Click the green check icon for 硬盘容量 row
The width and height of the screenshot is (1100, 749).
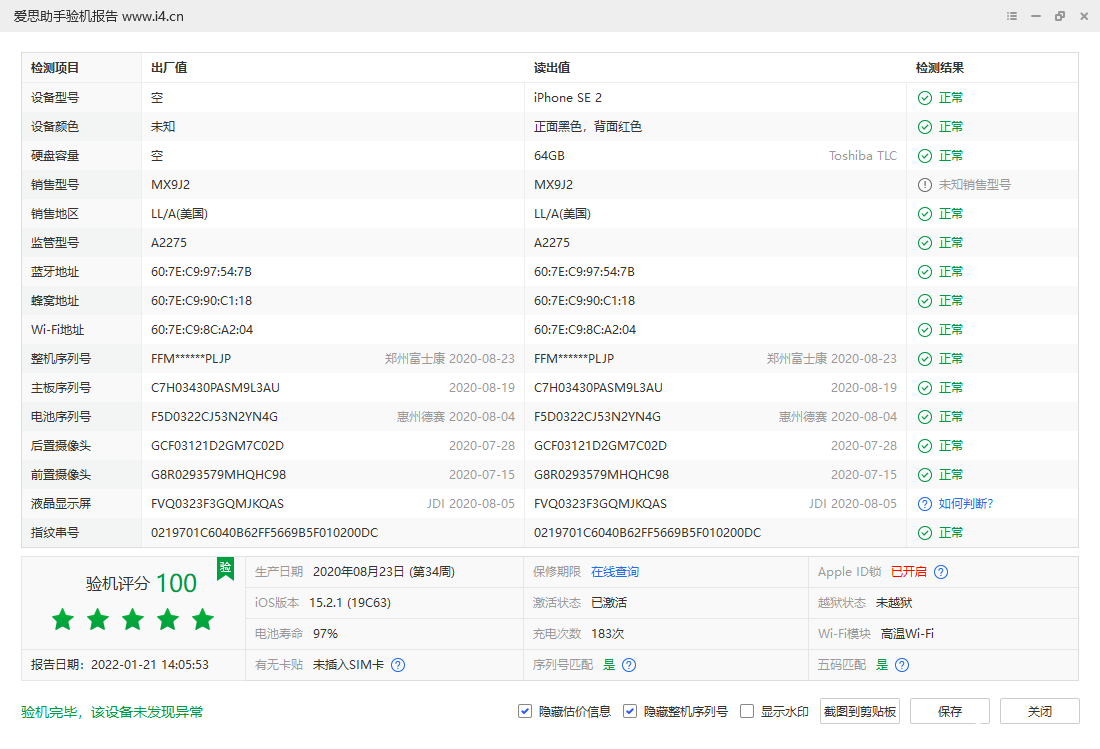coord(925,156)
